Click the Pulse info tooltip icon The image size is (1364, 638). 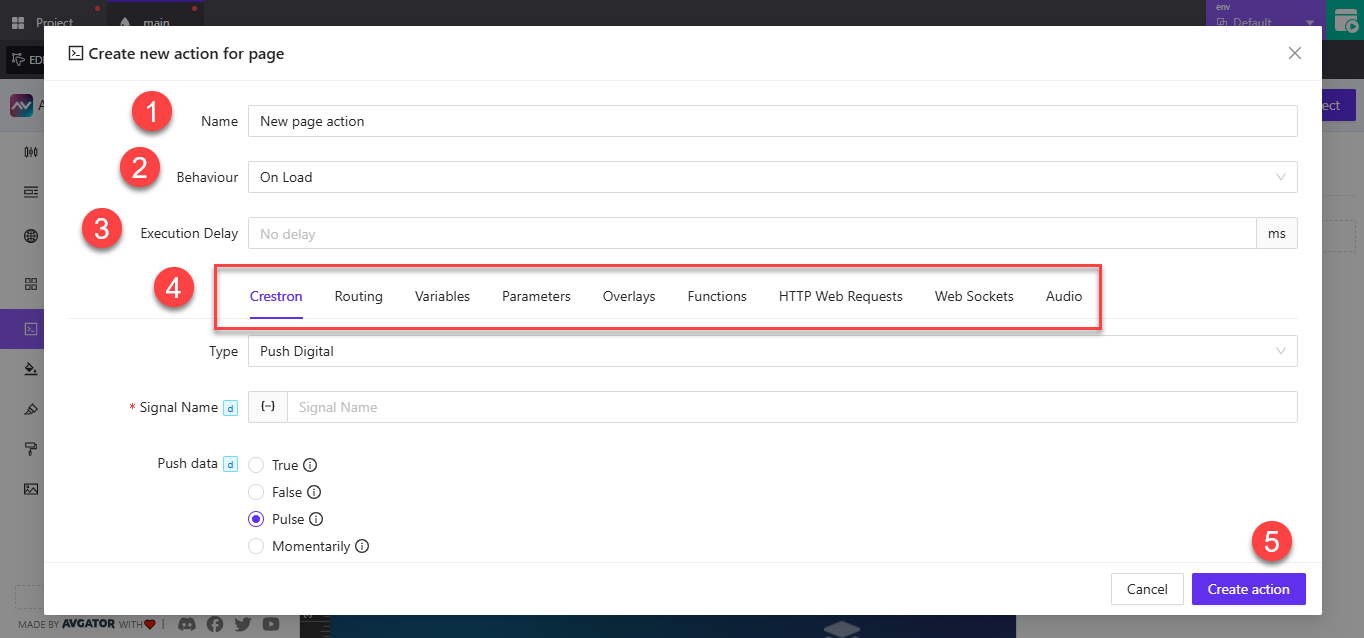point(316,518)
